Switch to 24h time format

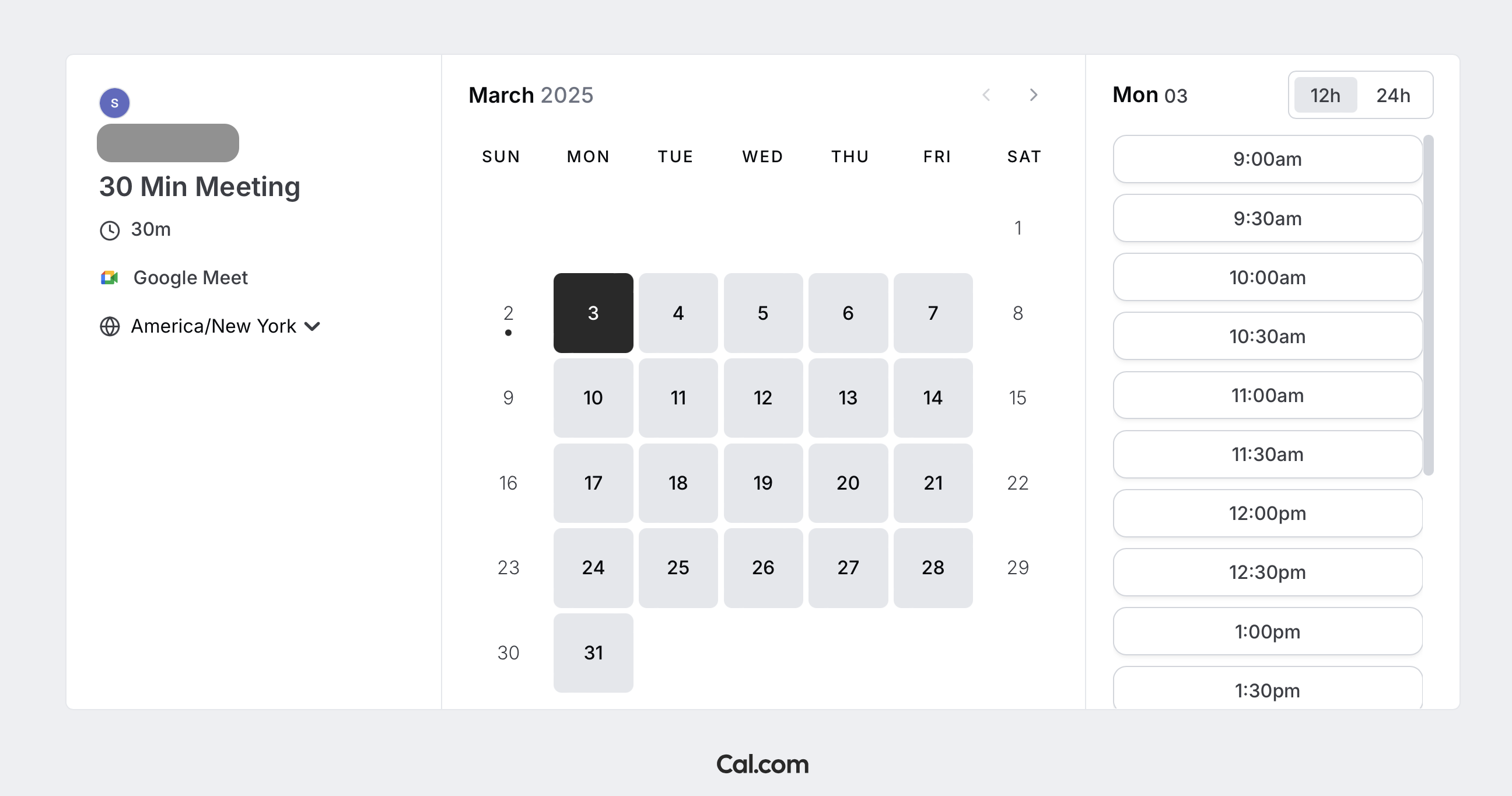point(1394,95)
